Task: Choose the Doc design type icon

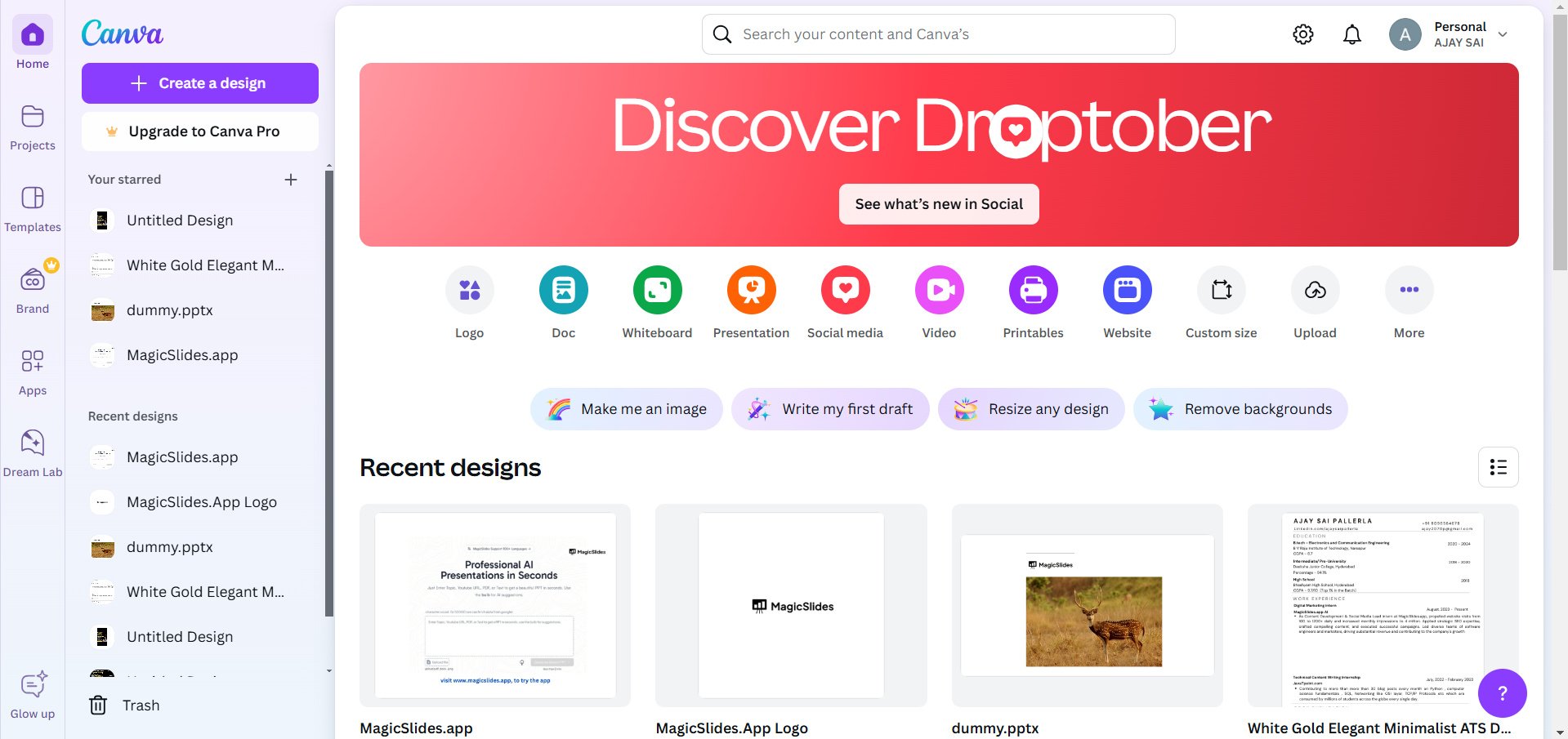Action: (x=564, y=290)
